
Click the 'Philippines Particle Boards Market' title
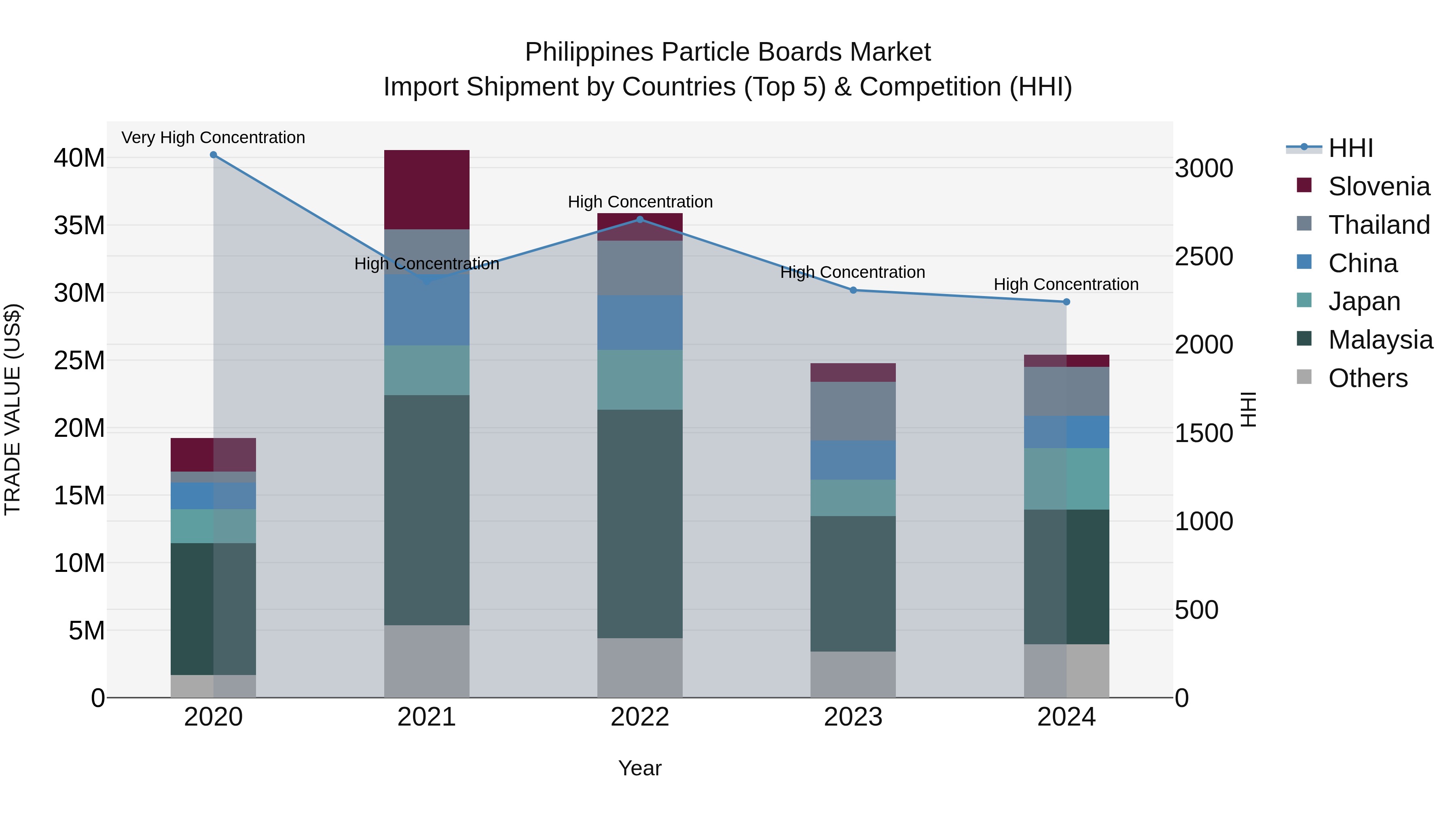(728, 52)
